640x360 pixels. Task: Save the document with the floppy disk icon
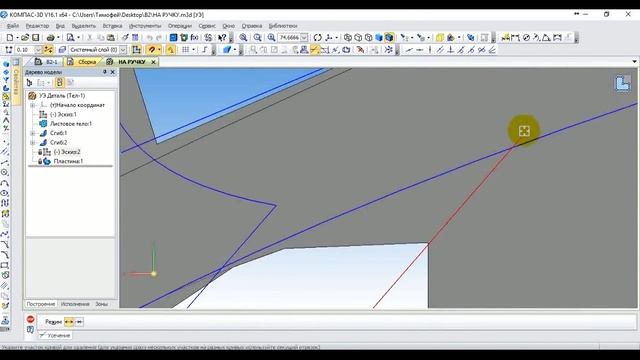36,38
